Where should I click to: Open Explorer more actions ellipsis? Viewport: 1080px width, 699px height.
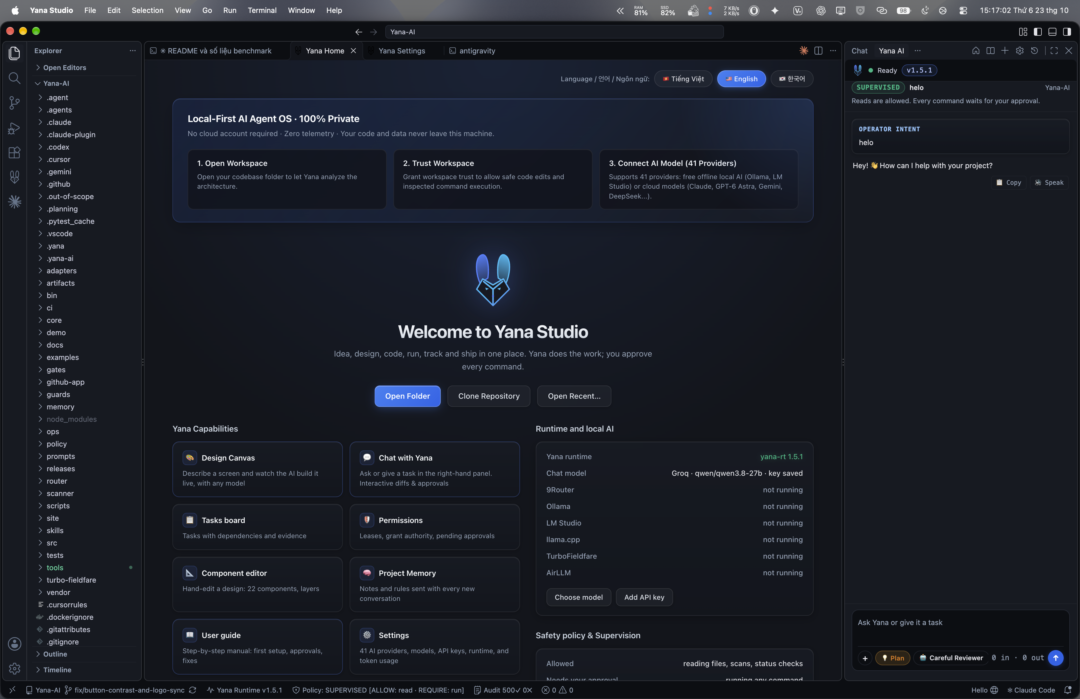[x=132, y=50]
